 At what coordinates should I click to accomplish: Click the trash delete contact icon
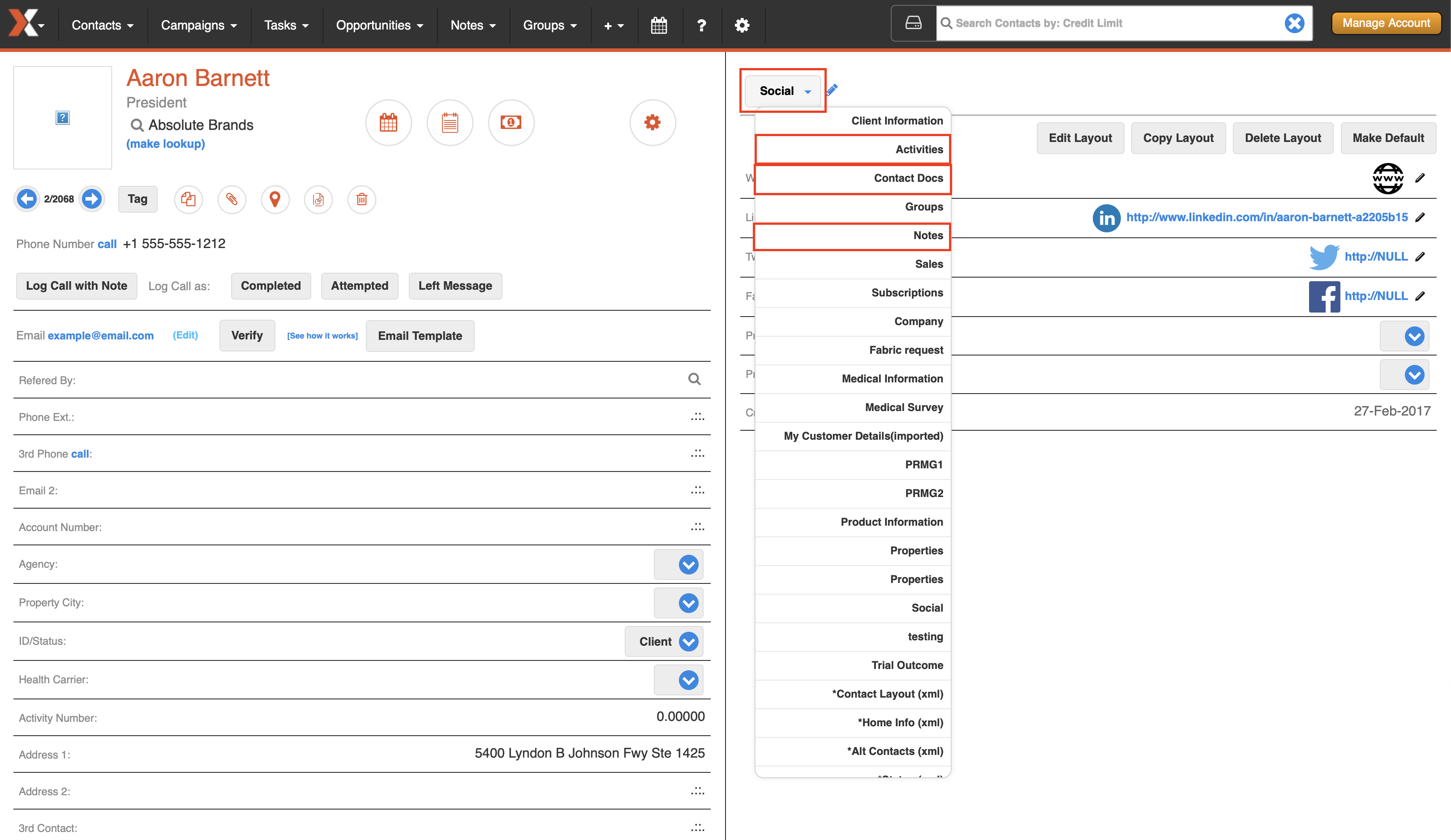tap(361, 199)
